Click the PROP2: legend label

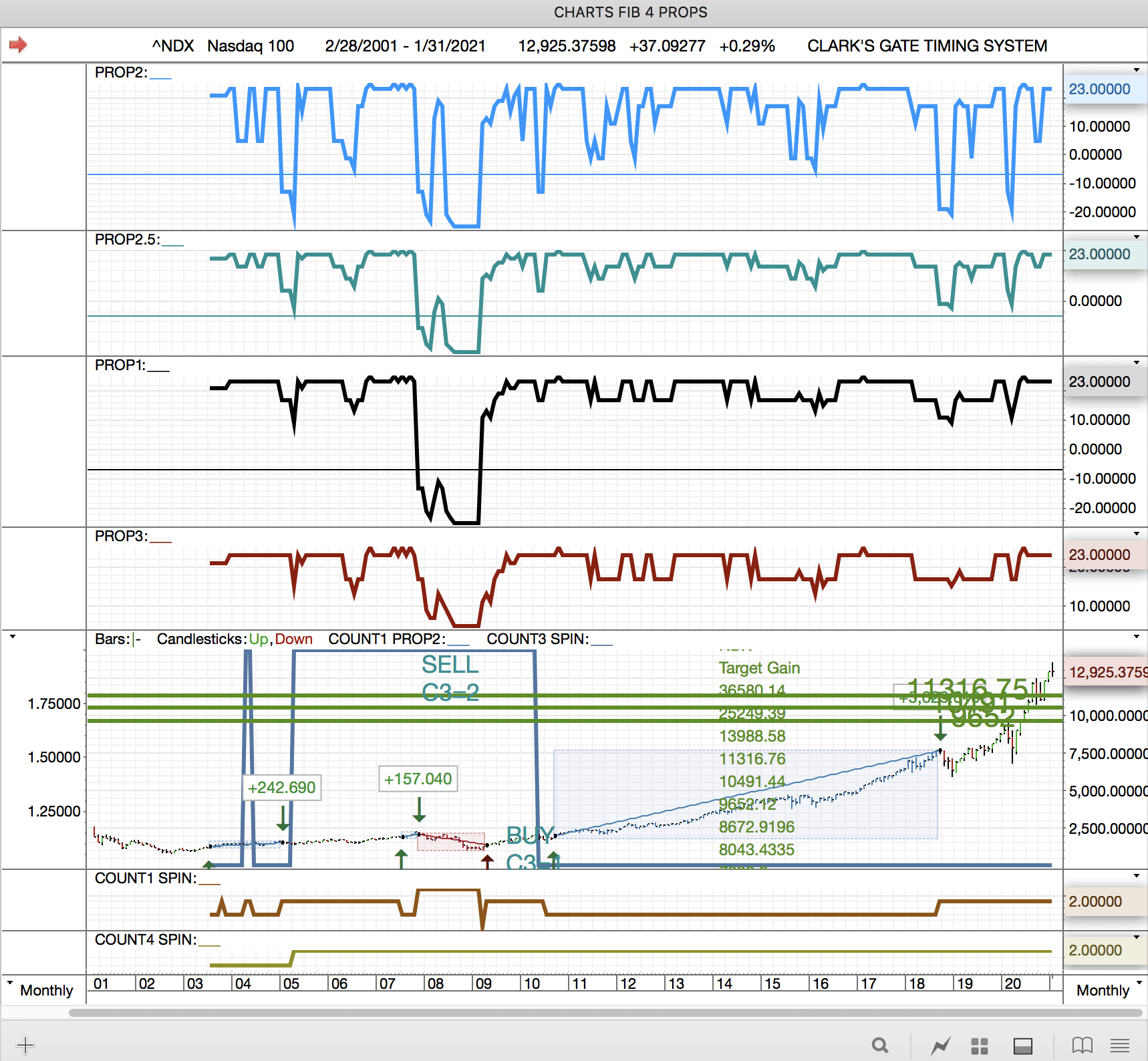tap(121, 72)
